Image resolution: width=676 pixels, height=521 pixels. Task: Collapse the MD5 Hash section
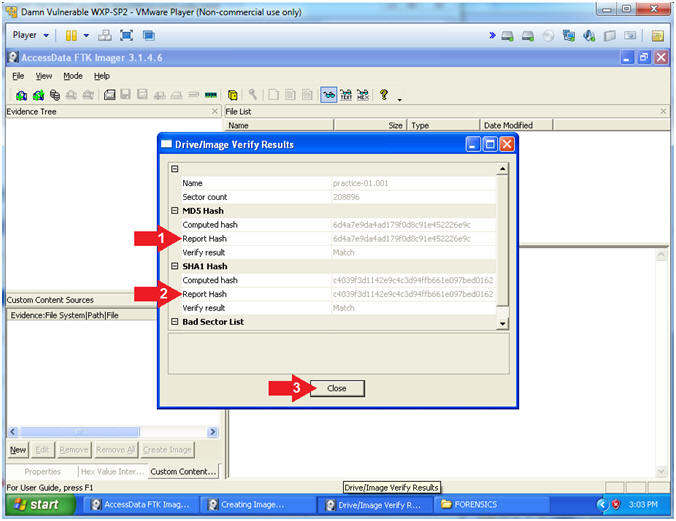coord(175,210)
